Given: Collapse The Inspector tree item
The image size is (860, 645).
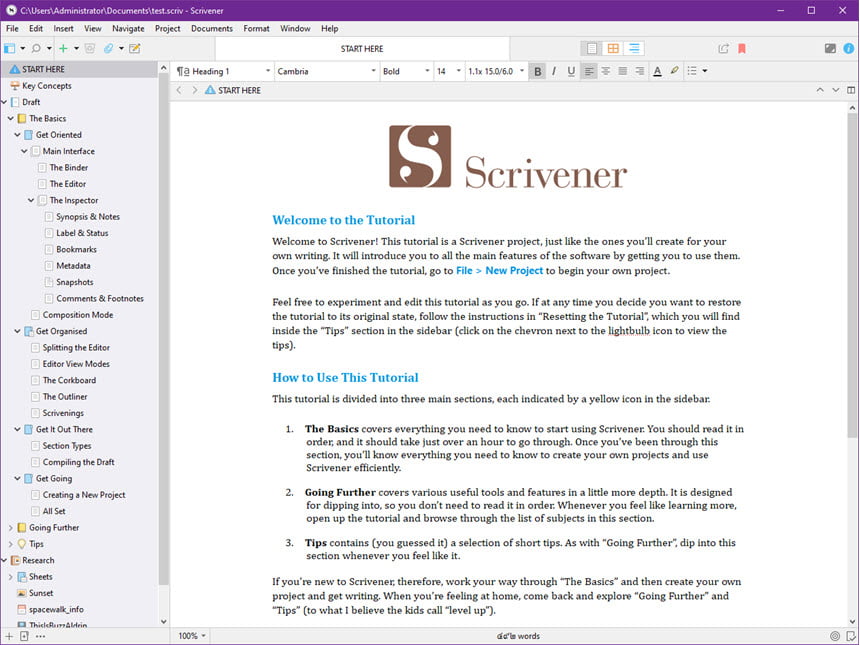Looking at the screenshot, I should point(31,201).
